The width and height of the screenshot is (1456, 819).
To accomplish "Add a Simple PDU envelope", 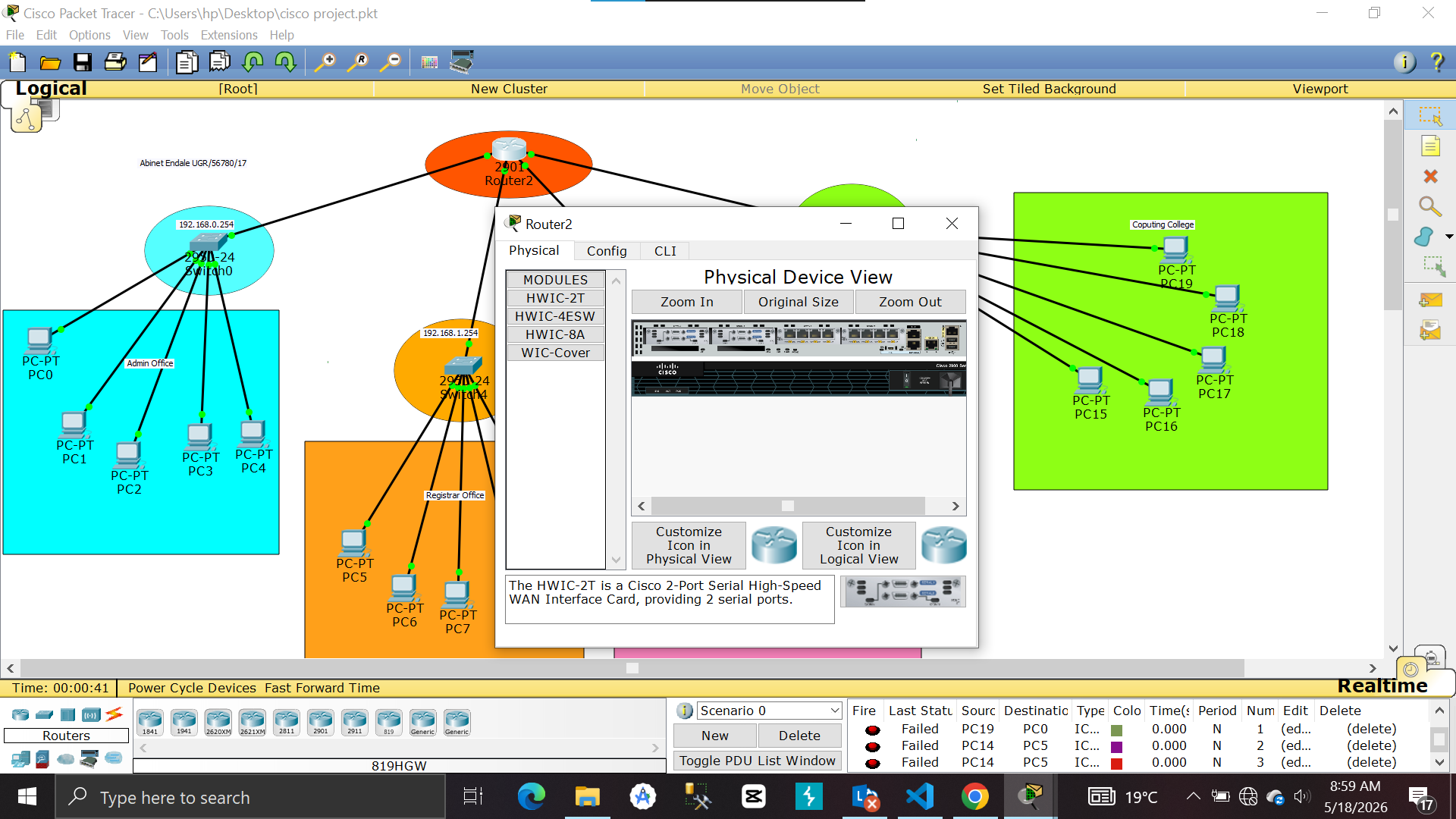I will pos(1430,300).
